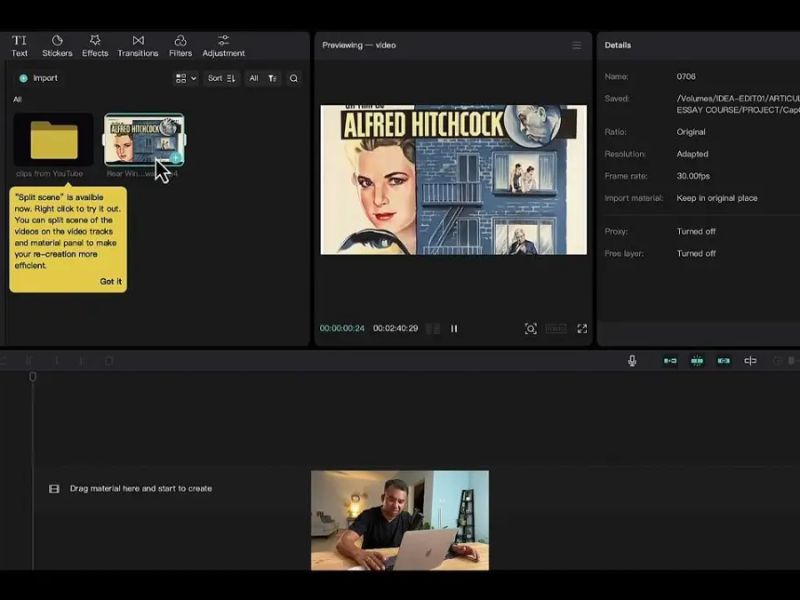800x600 pixels.
Task: Click the Ratio value Original
Action: click(691, 132)
